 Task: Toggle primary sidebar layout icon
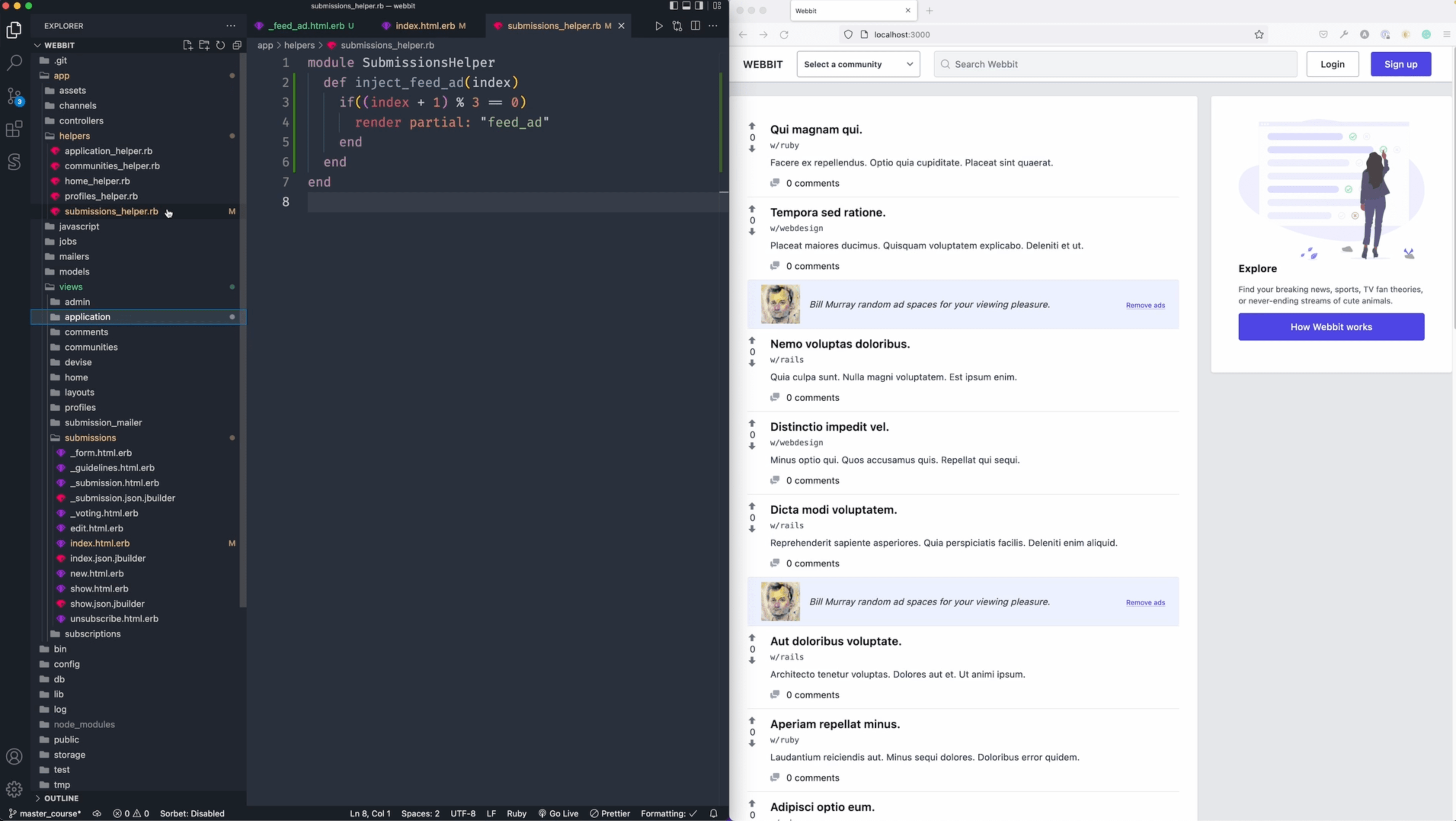pyautogui.click(x=674, y=6)
